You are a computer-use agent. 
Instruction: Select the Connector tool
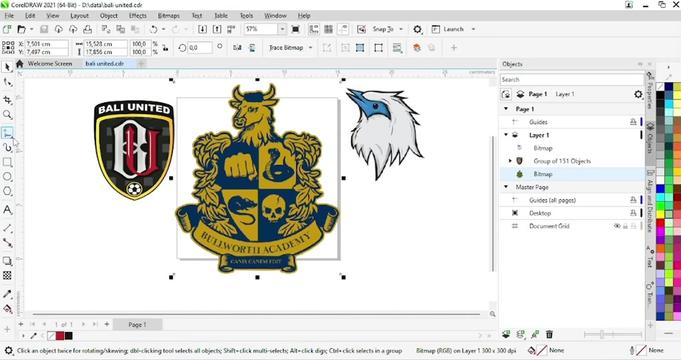(7, 243)
